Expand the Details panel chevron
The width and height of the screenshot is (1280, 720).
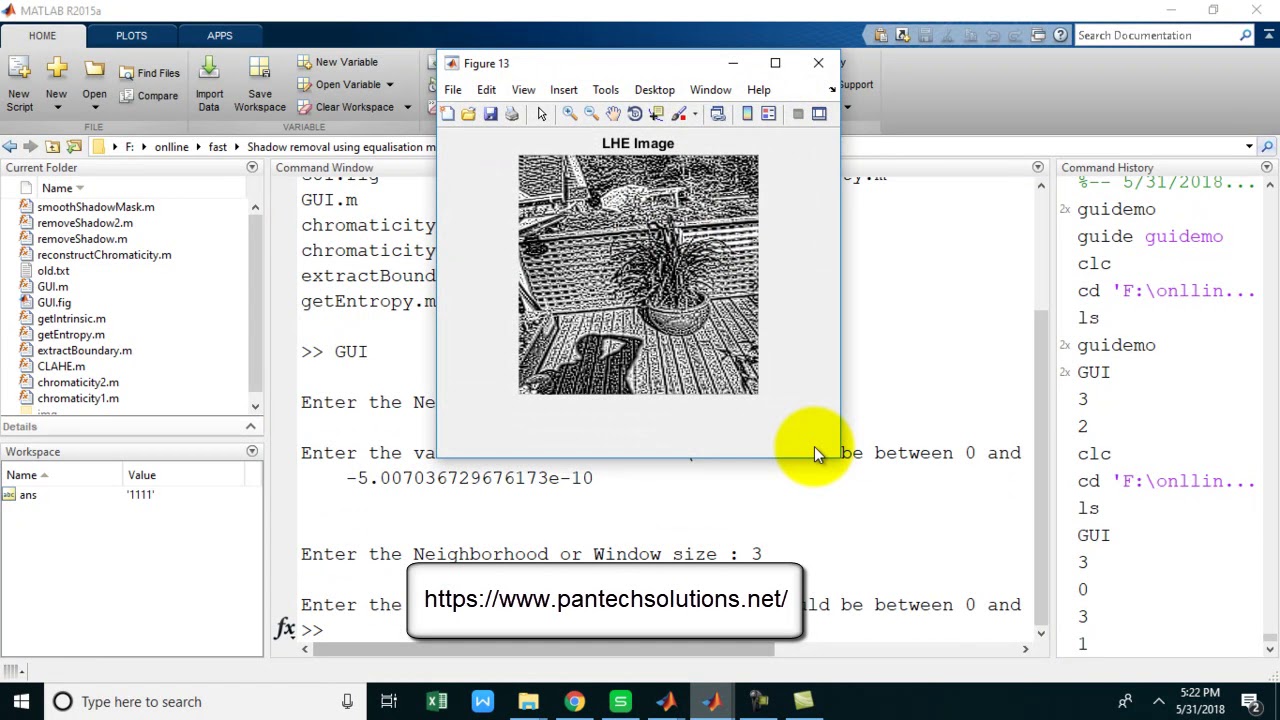tap(251, 427)
